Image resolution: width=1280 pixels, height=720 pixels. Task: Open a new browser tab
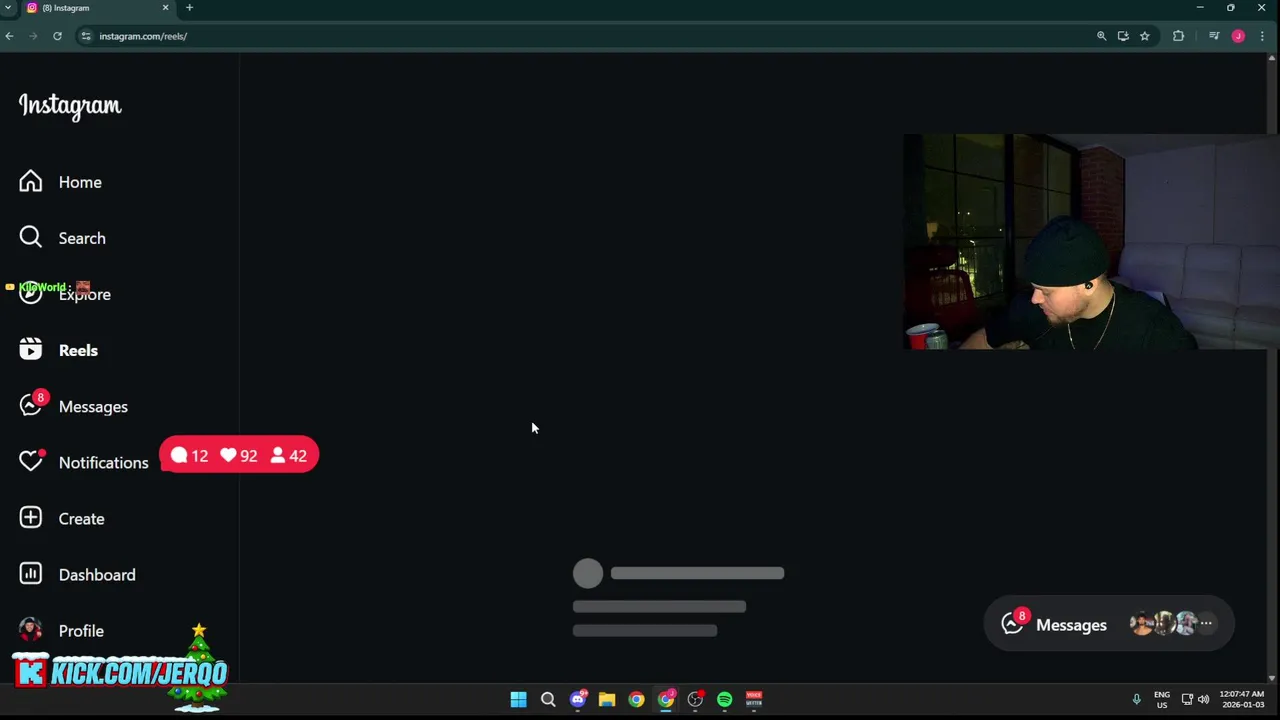coord(189,8)
